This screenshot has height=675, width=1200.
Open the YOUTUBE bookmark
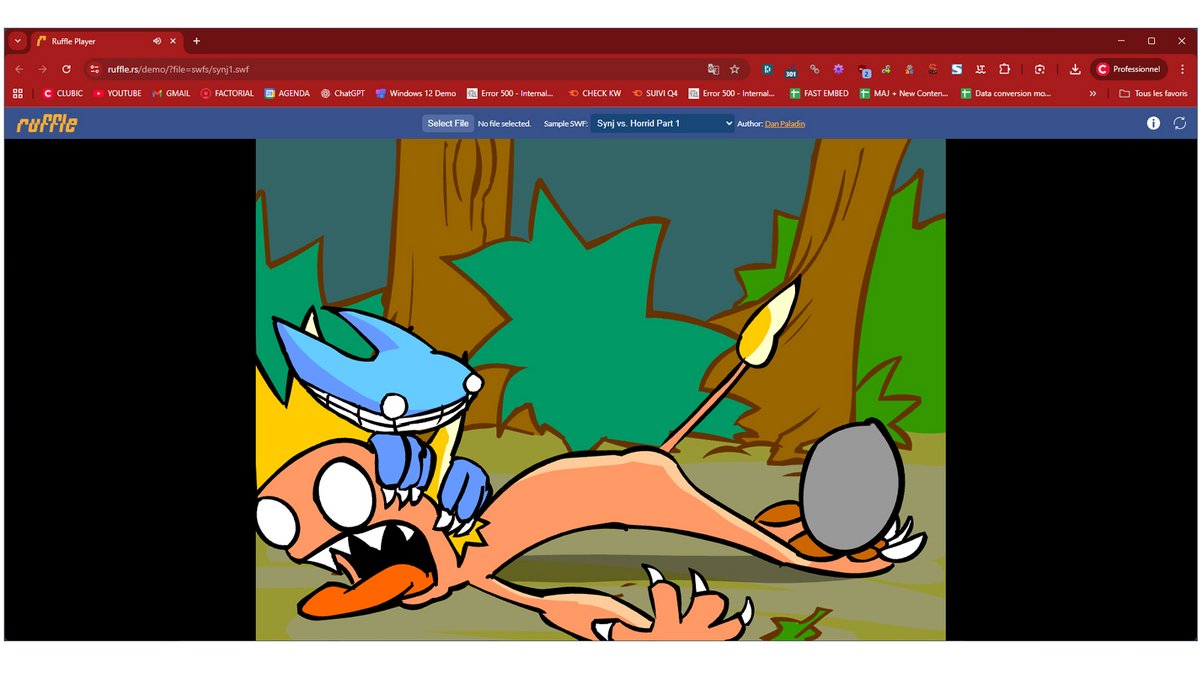(x=117, y=93)
